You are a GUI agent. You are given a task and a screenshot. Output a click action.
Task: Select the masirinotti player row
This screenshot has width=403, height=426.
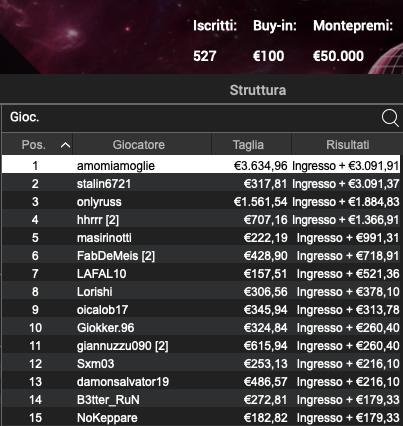pyautogui.click(x=201, y=238)
